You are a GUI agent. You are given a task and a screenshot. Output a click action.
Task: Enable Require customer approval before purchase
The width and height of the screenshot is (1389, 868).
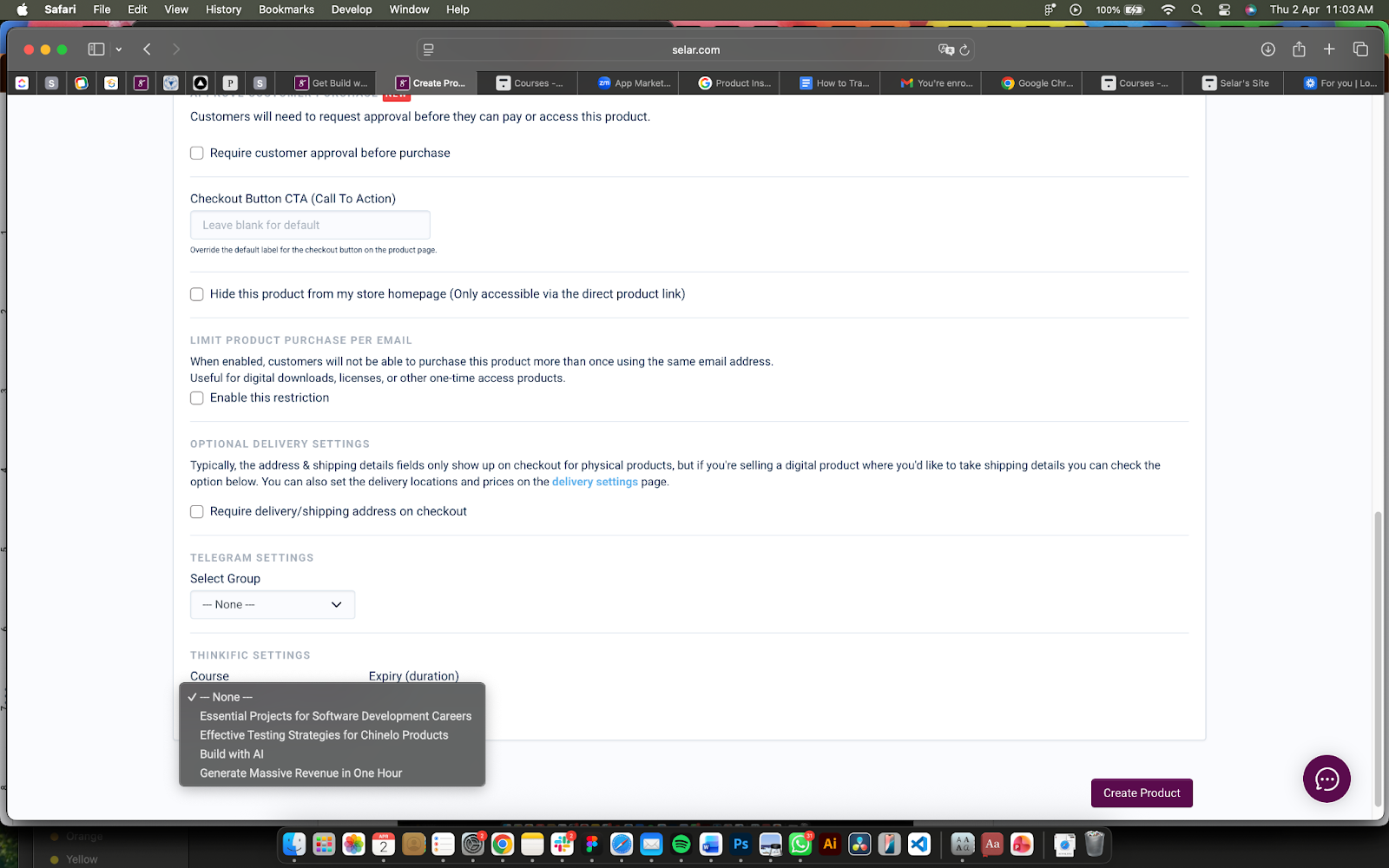197,154
